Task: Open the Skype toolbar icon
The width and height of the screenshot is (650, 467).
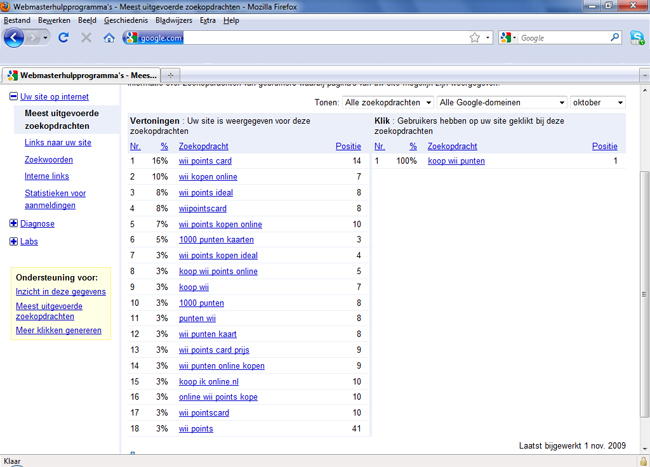Action: click(x=637, y=38)
